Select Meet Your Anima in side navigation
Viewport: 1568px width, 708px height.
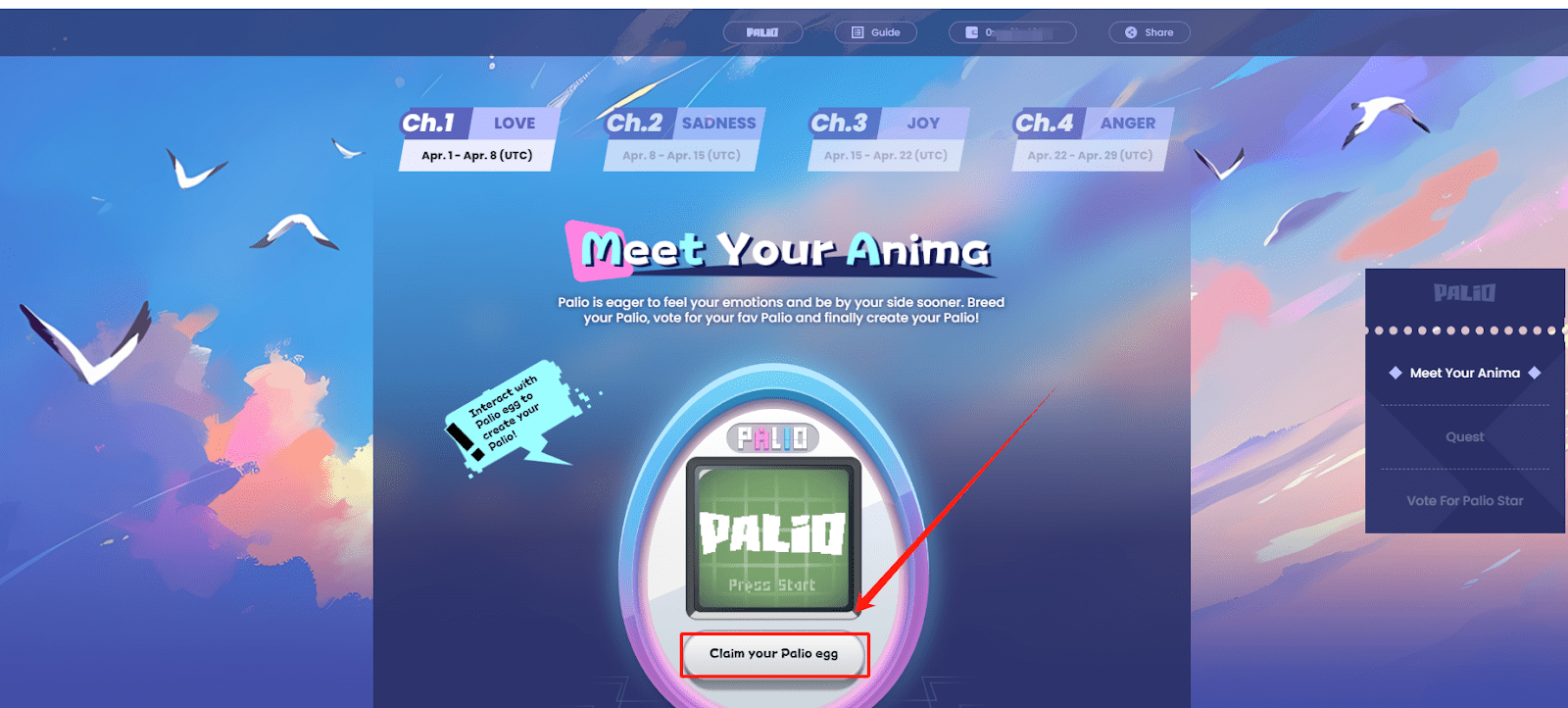point(1464,373)
